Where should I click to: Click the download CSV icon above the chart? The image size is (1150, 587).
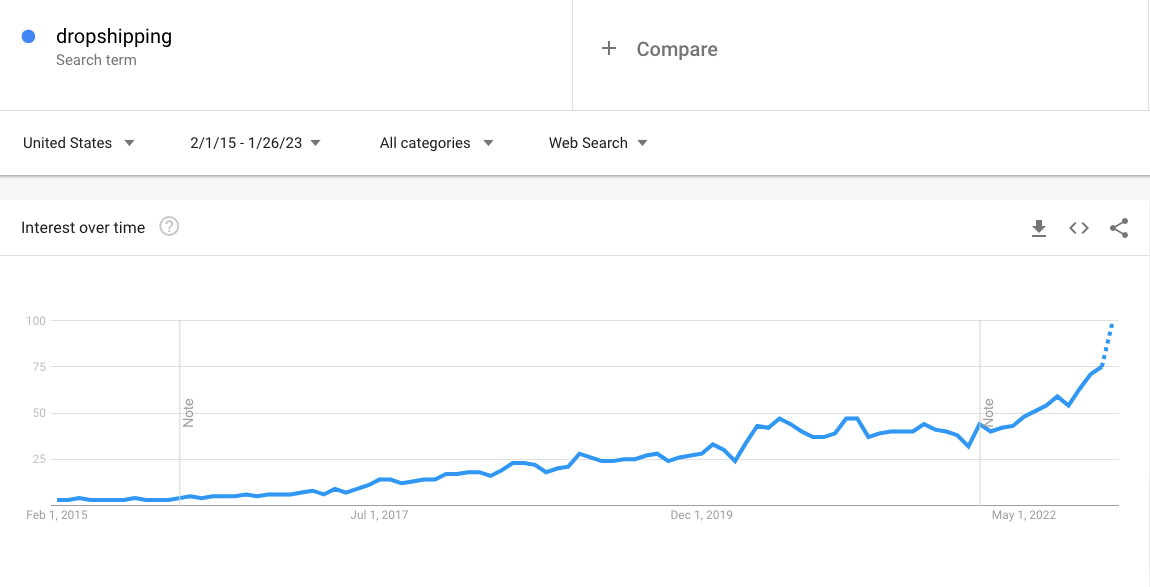1039,228
